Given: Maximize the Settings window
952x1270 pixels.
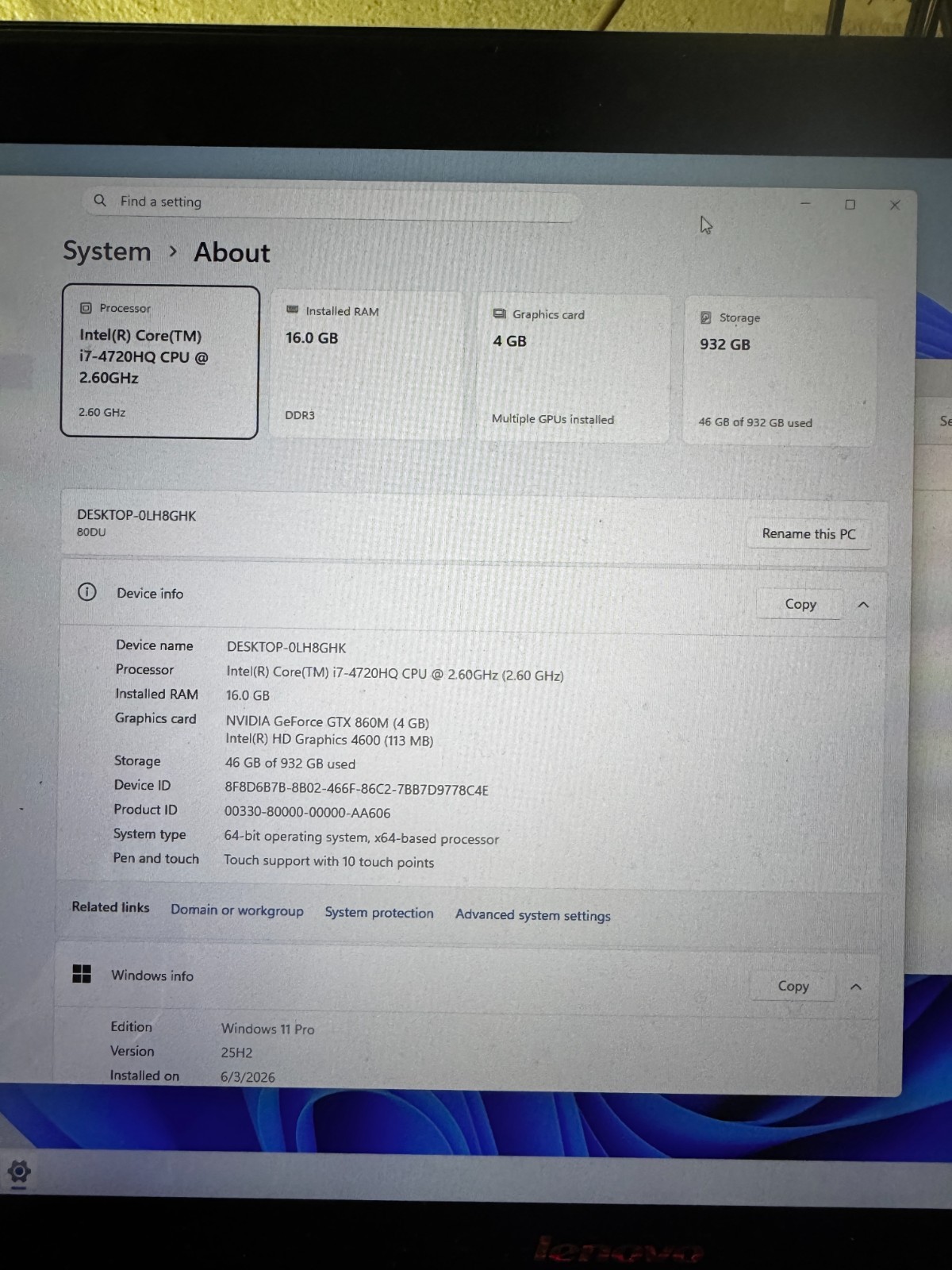Looking at the screenshot, I should tap(850, 204).
